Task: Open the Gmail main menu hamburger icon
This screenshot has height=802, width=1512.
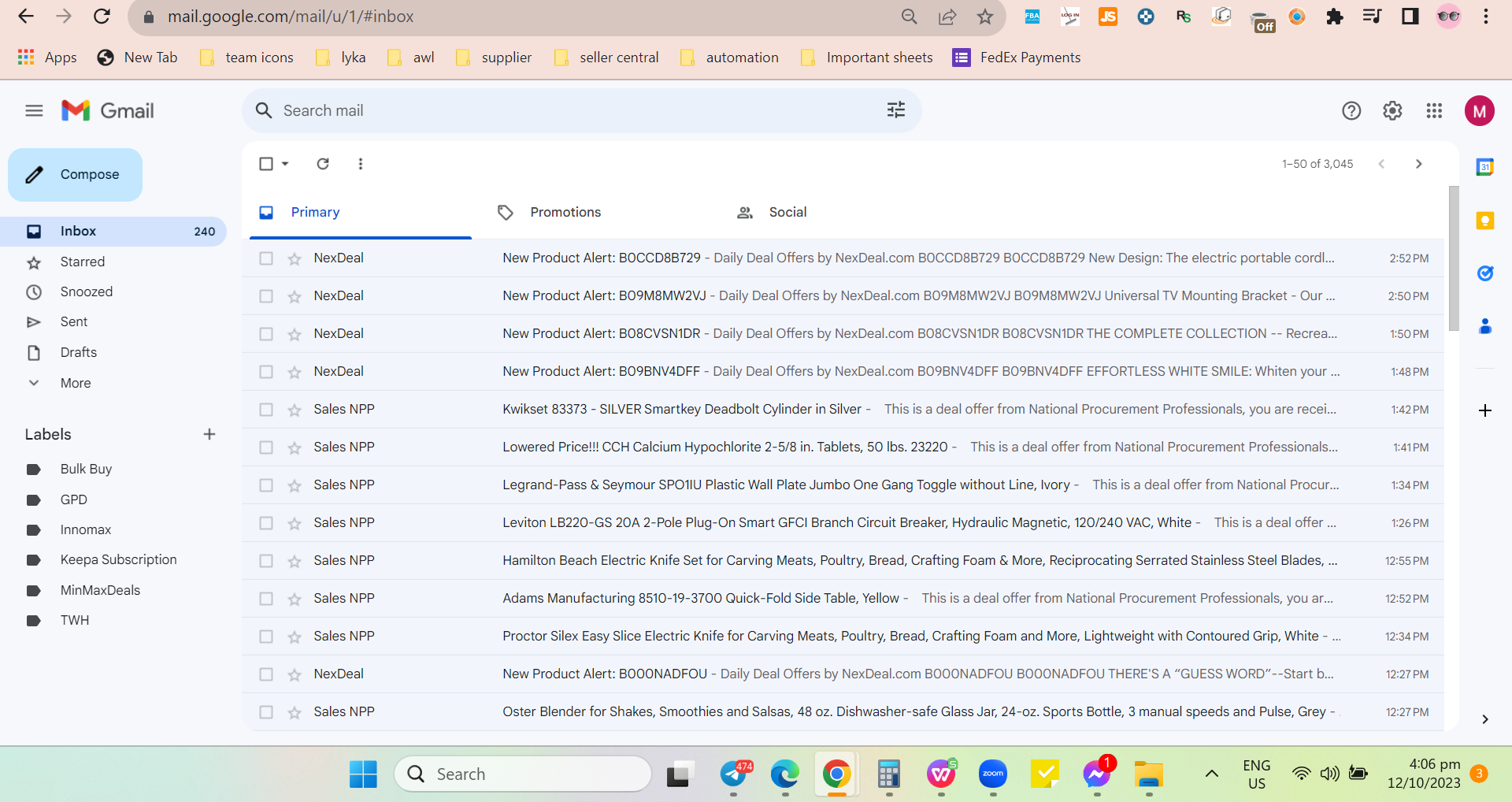Action: pos(34,111)
